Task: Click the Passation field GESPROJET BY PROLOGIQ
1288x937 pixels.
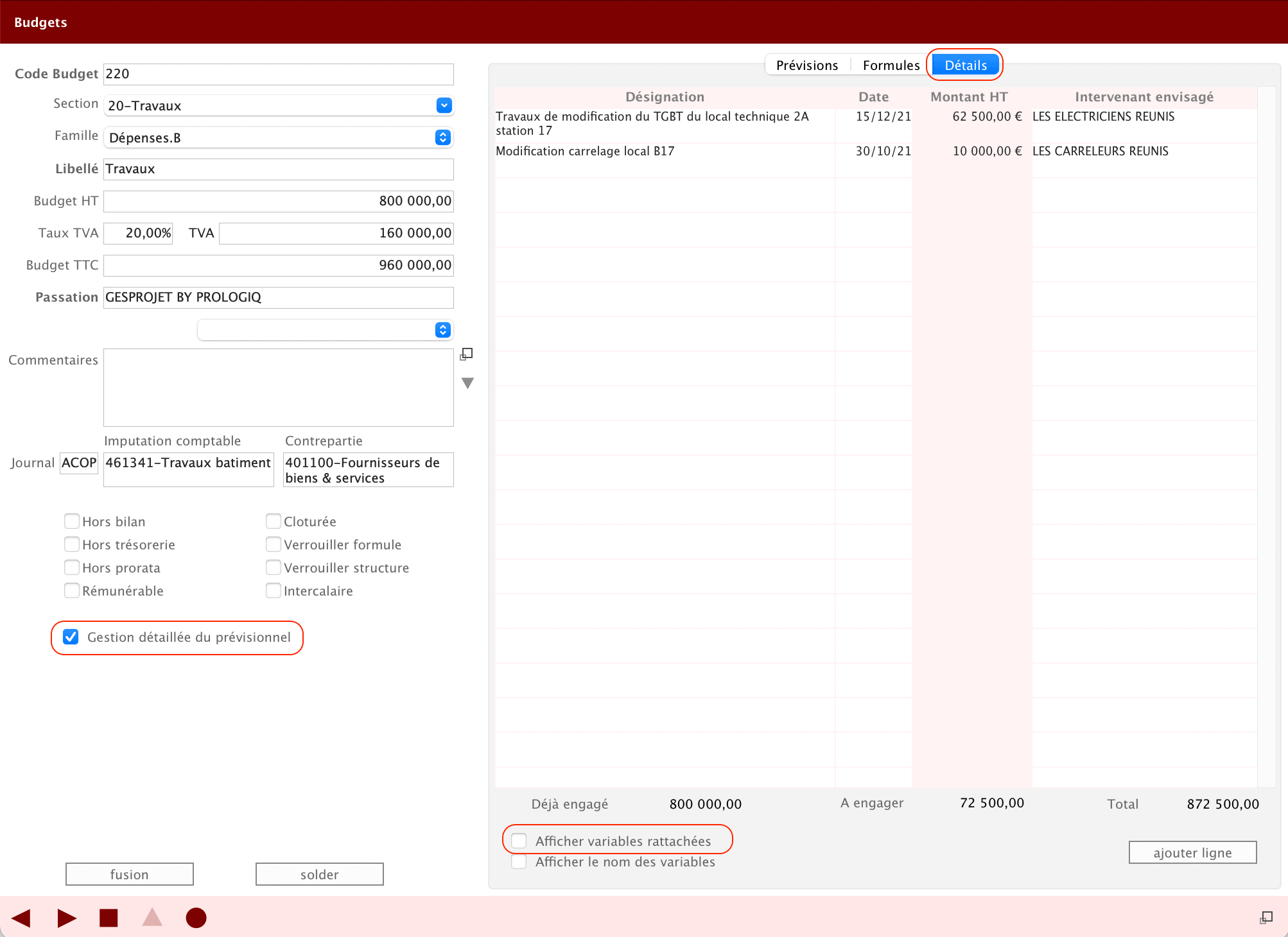Action: [x=279, y=297]
